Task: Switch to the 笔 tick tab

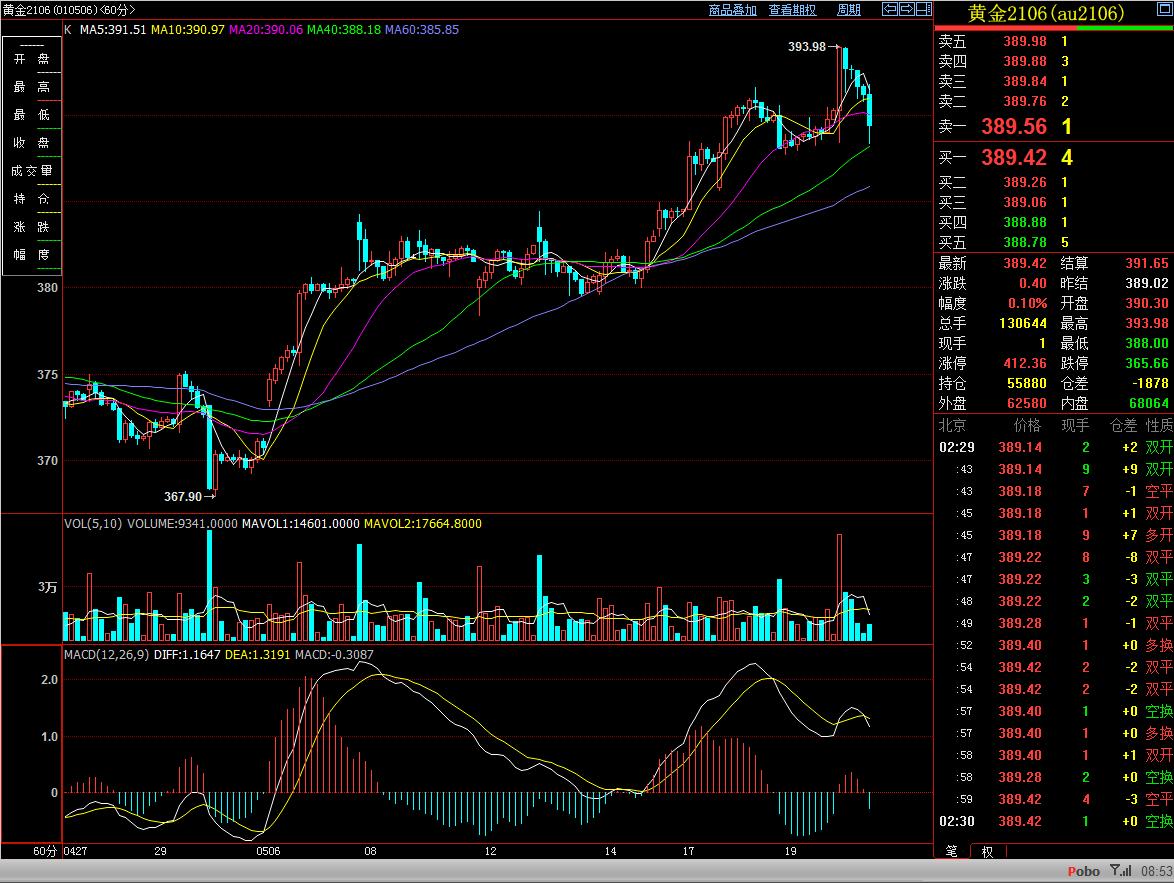Action: pos(951,851)
